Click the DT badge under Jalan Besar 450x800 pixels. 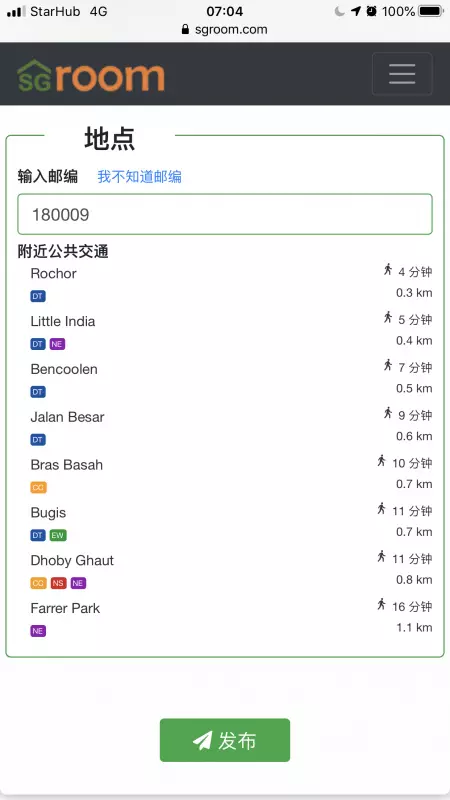[x=38, y=440]
